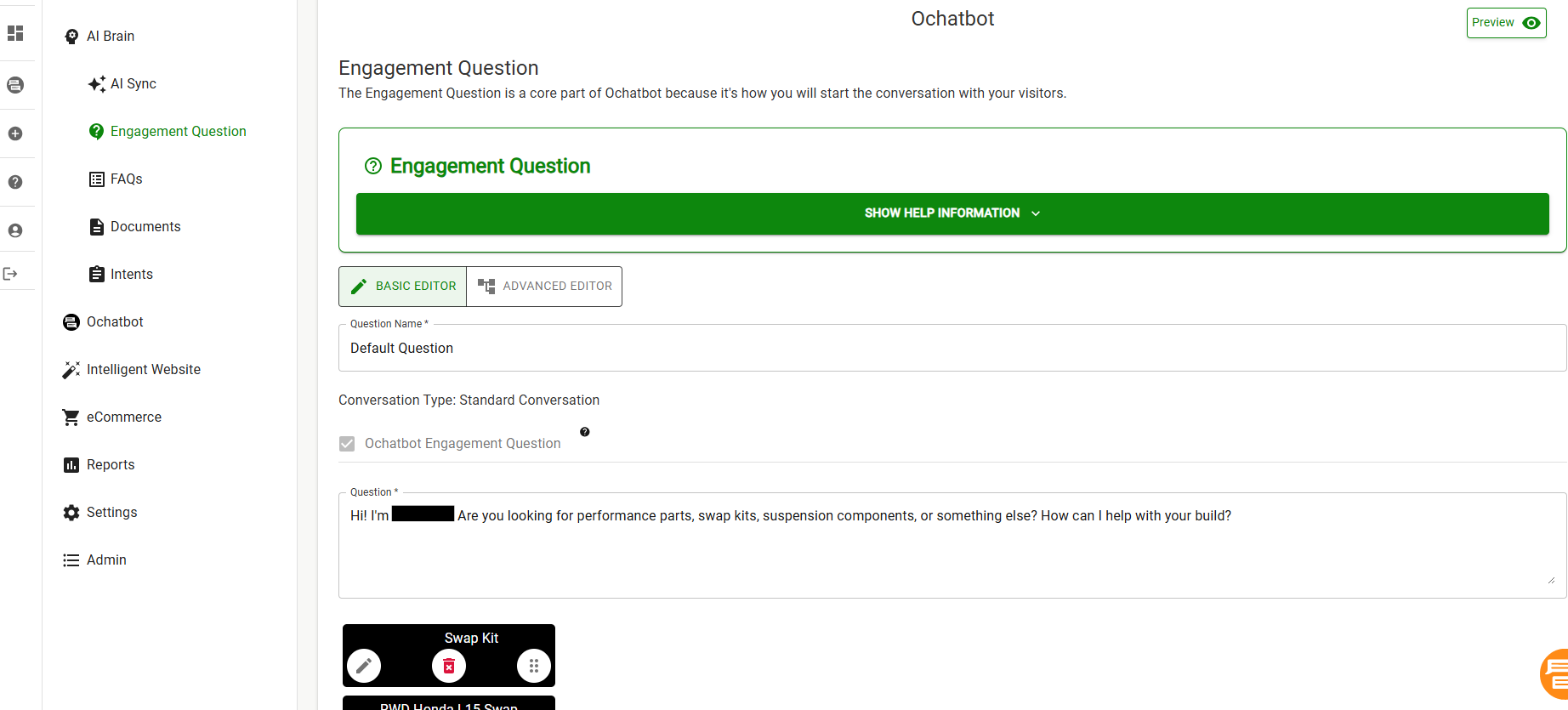Click the Question textarea resize handle corner
Viewport: 1568px width, 710px height.
(x=1551, y=580)
